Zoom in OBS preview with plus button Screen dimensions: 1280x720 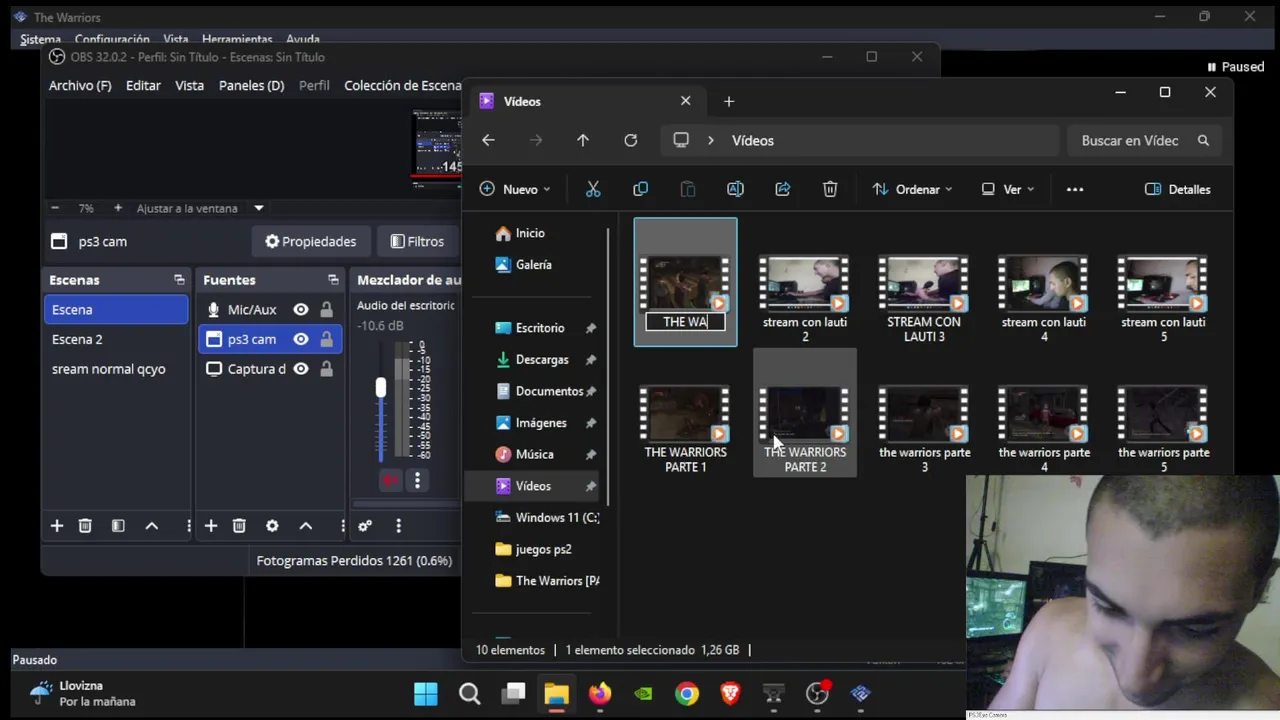[118, 208]
